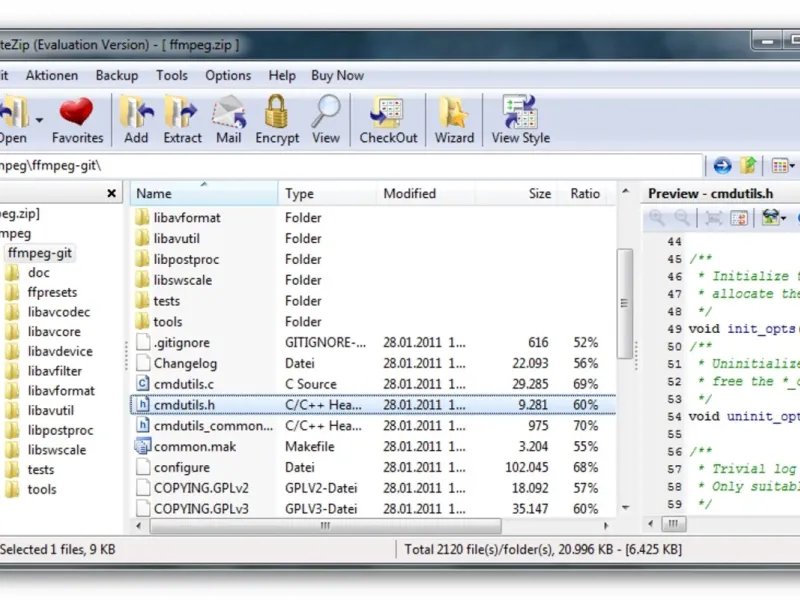Click the folder Up icon

748,165
